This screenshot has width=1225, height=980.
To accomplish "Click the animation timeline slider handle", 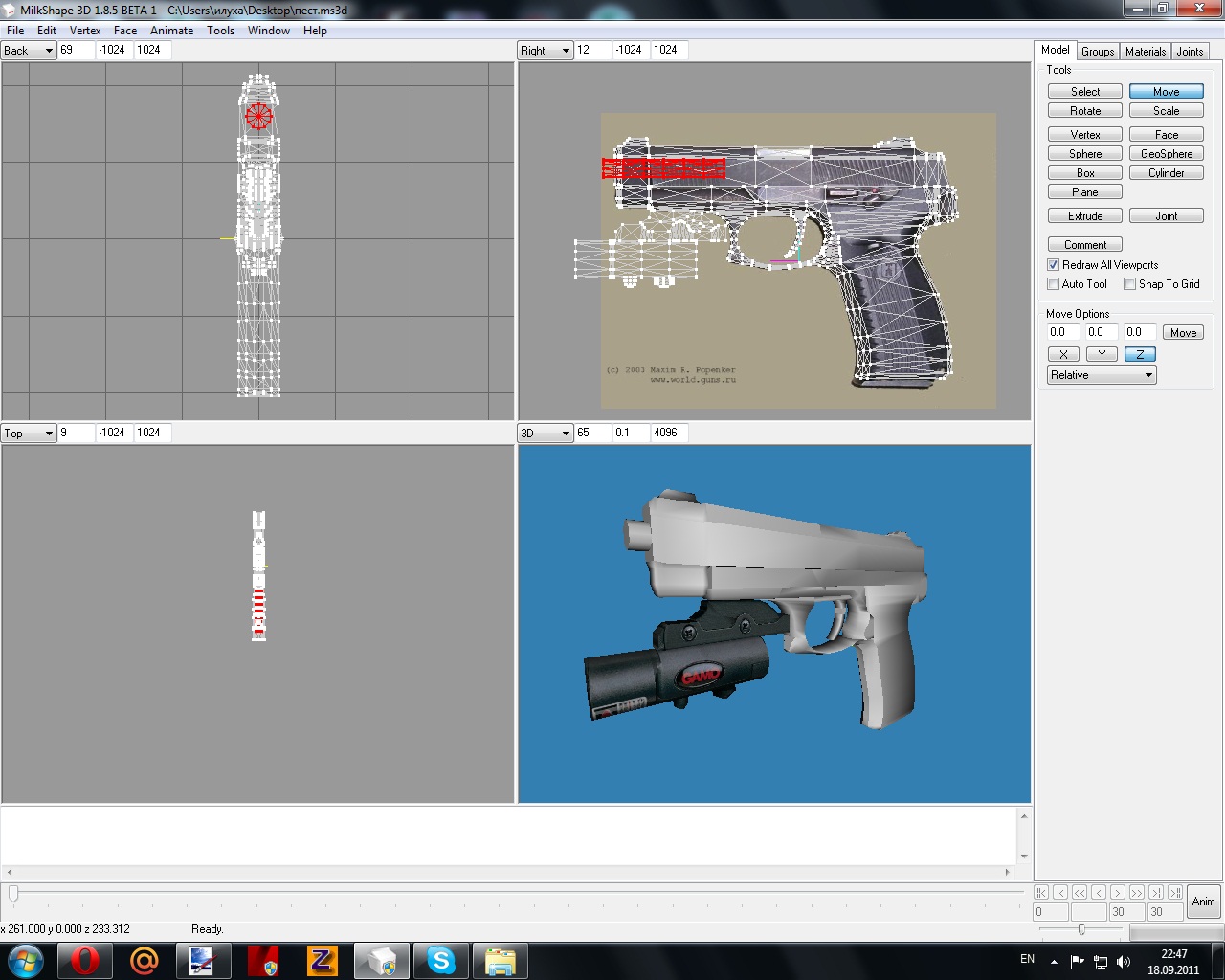I will click(13, 893).
